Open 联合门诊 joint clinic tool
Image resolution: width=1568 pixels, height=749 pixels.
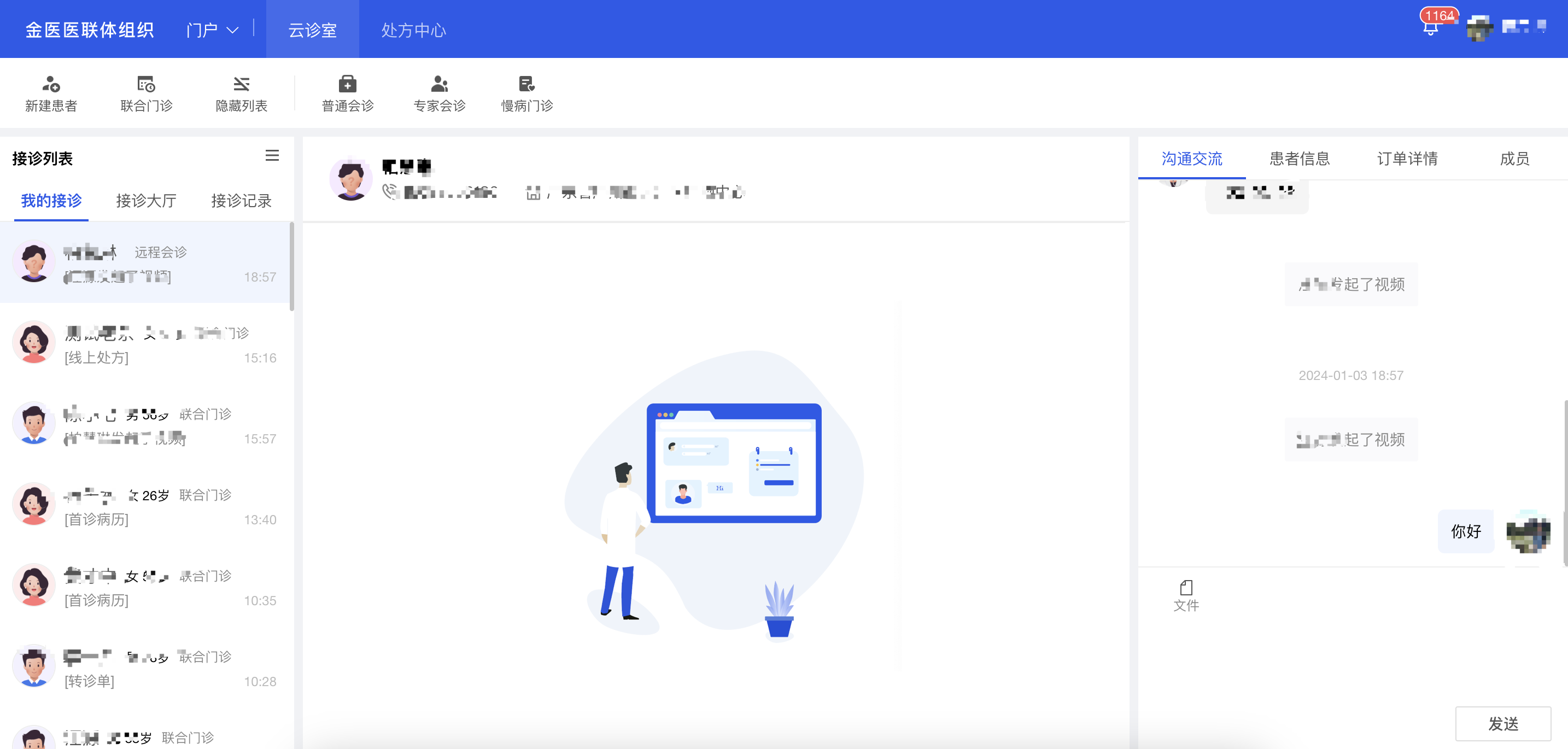click(146, 93)
